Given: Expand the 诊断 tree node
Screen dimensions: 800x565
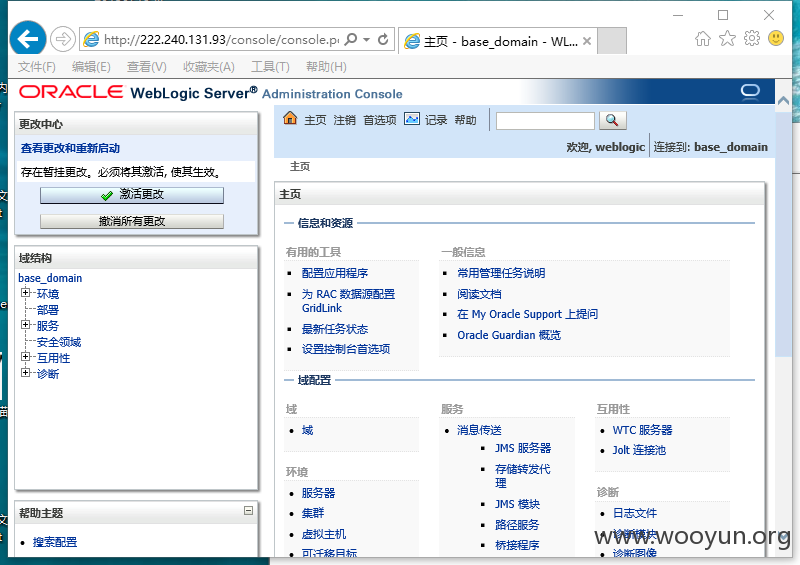Looking at the screenshot, I should 25,373.
